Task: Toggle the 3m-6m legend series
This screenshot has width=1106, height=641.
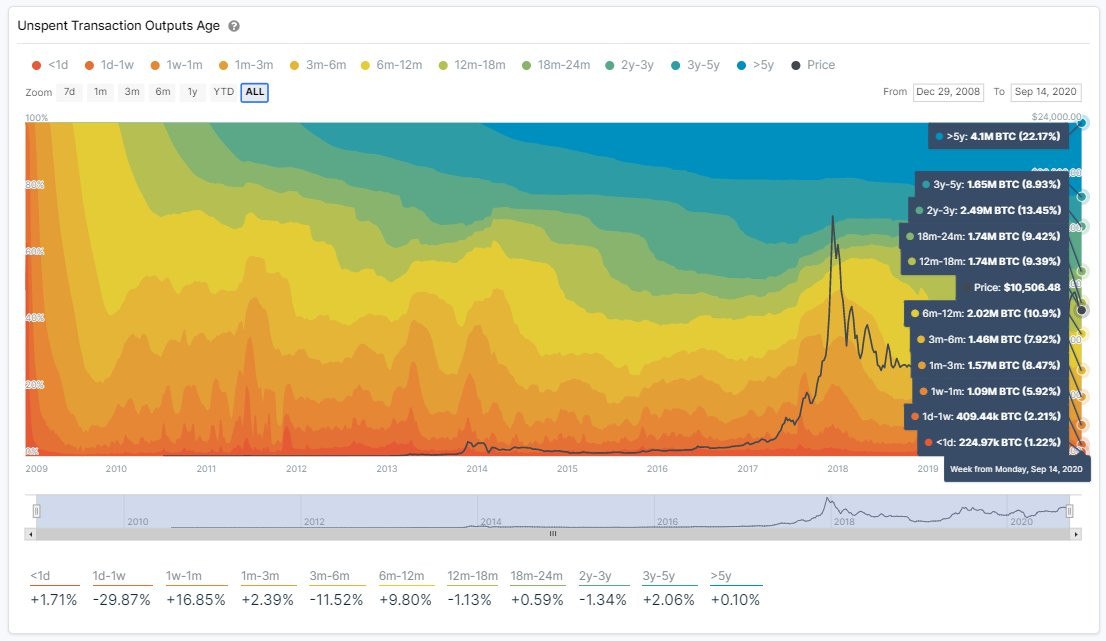Action: pyautogui.click(x=318, y=65)
